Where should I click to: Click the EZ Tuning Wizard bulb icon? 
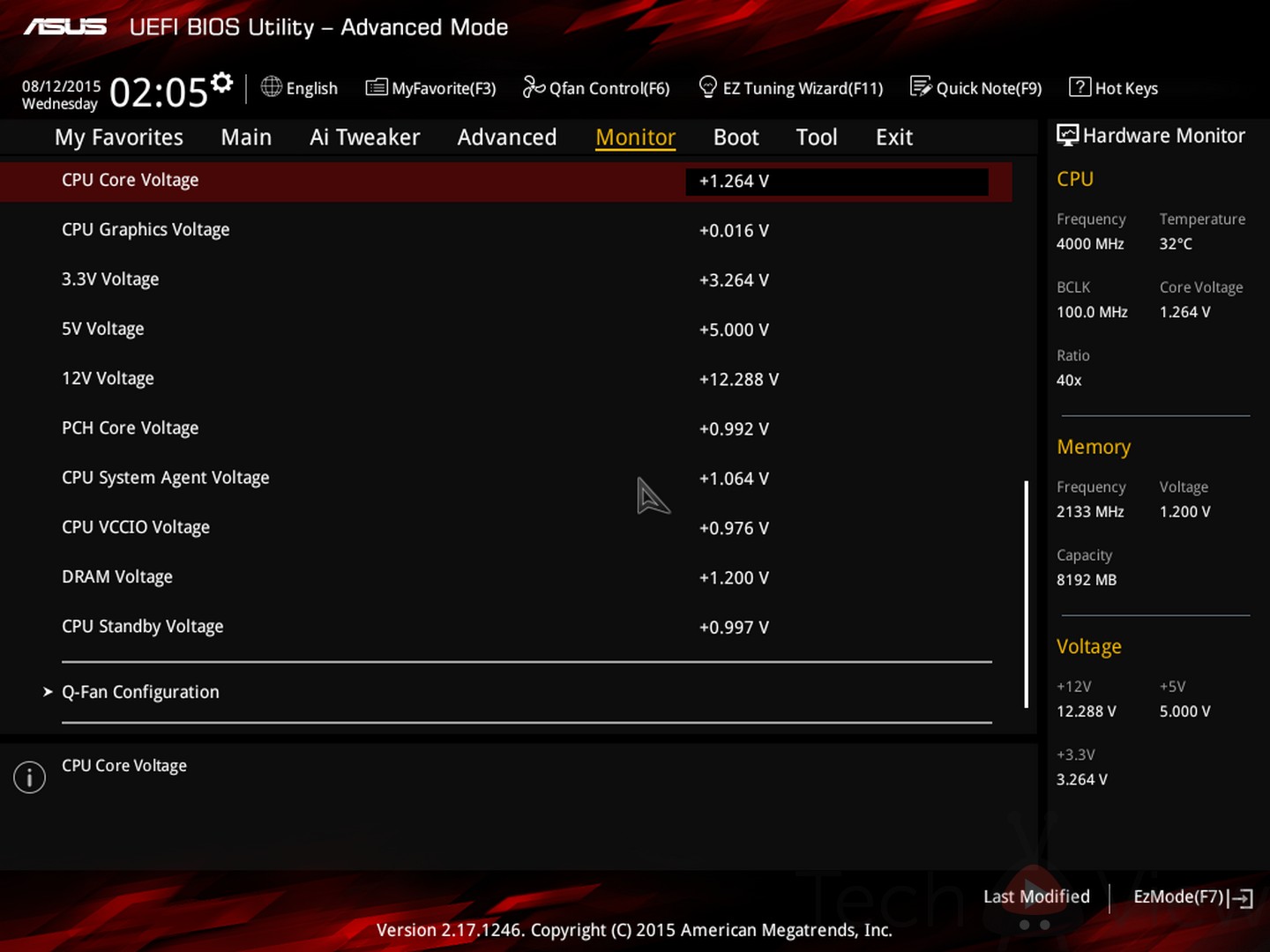click(x=707, y=86)
